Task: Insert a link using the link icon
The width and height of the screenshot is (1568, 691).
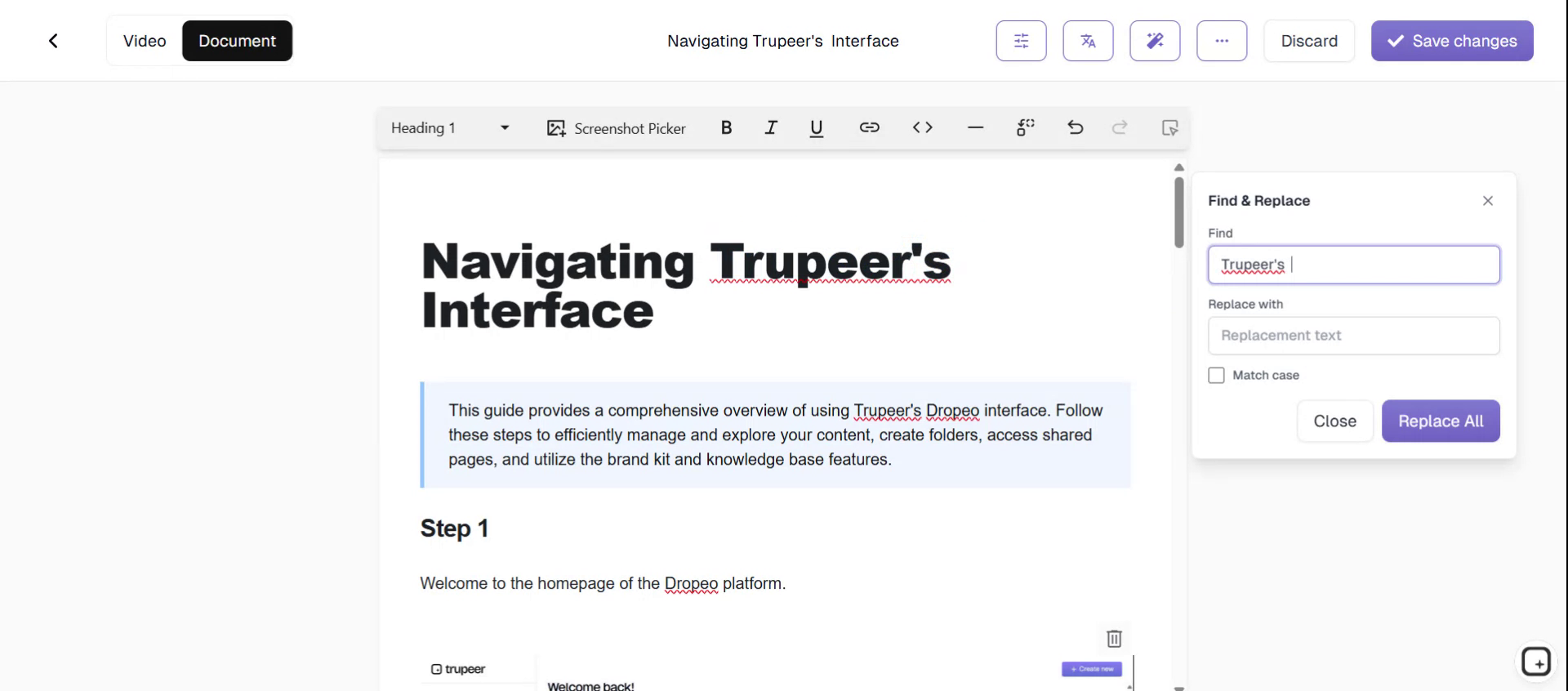Action: point(869,127)
